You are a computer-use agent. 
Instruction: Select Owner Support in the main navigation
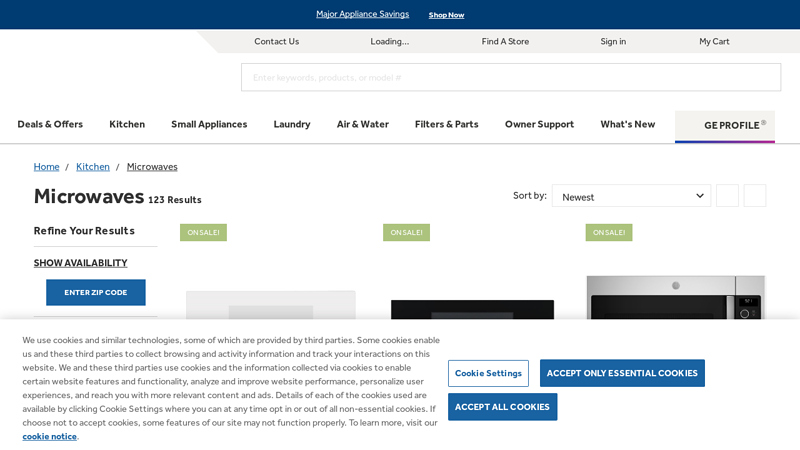pos(539,125)
